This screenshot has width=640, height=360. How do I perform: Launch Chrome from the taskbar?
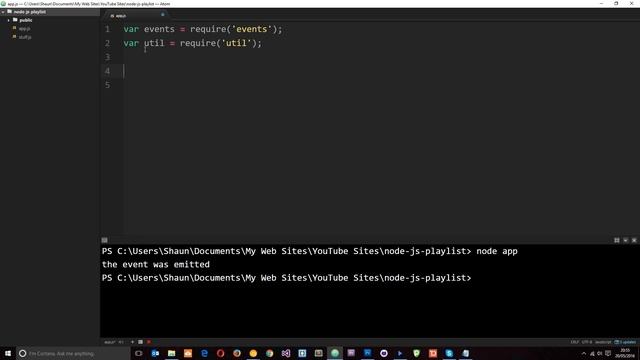[269, 353]
